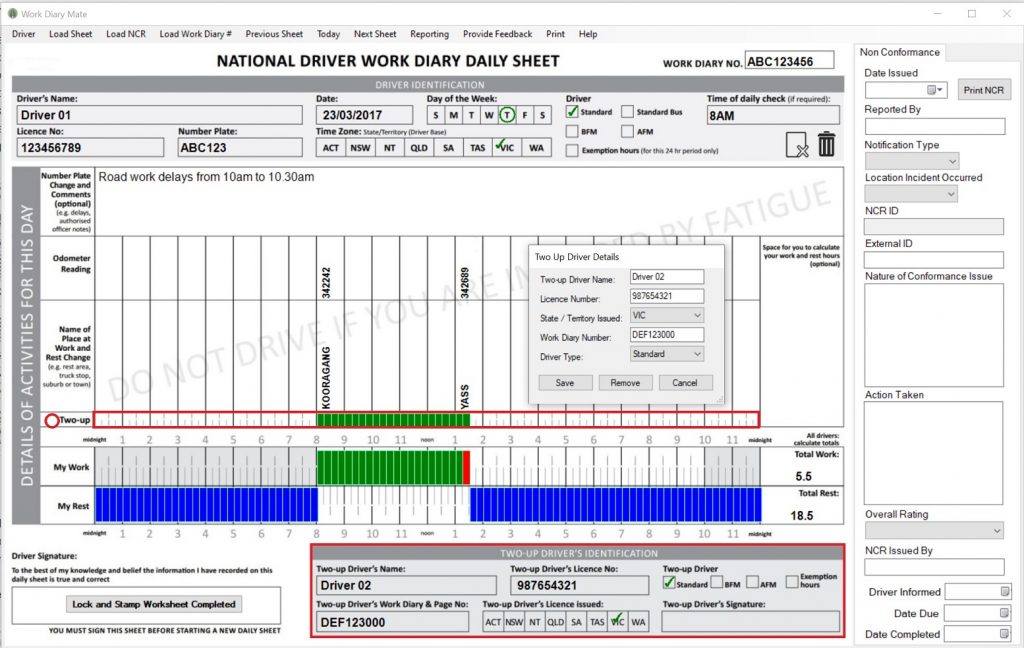Switch to the Non Conformance tab

(x=899, y=52)
